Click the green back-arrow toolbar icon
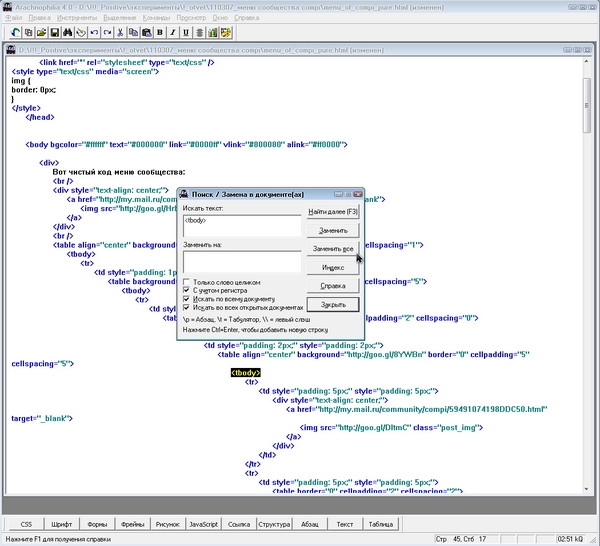The image size is (600, 546). [15, 33]
